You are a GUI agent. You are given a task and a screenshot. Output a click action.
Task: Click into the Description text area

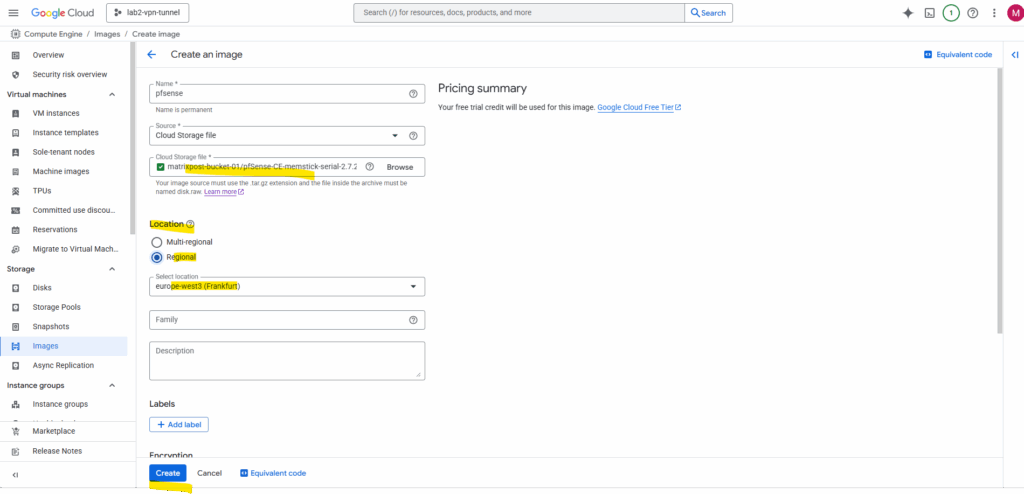click(286, 361)
